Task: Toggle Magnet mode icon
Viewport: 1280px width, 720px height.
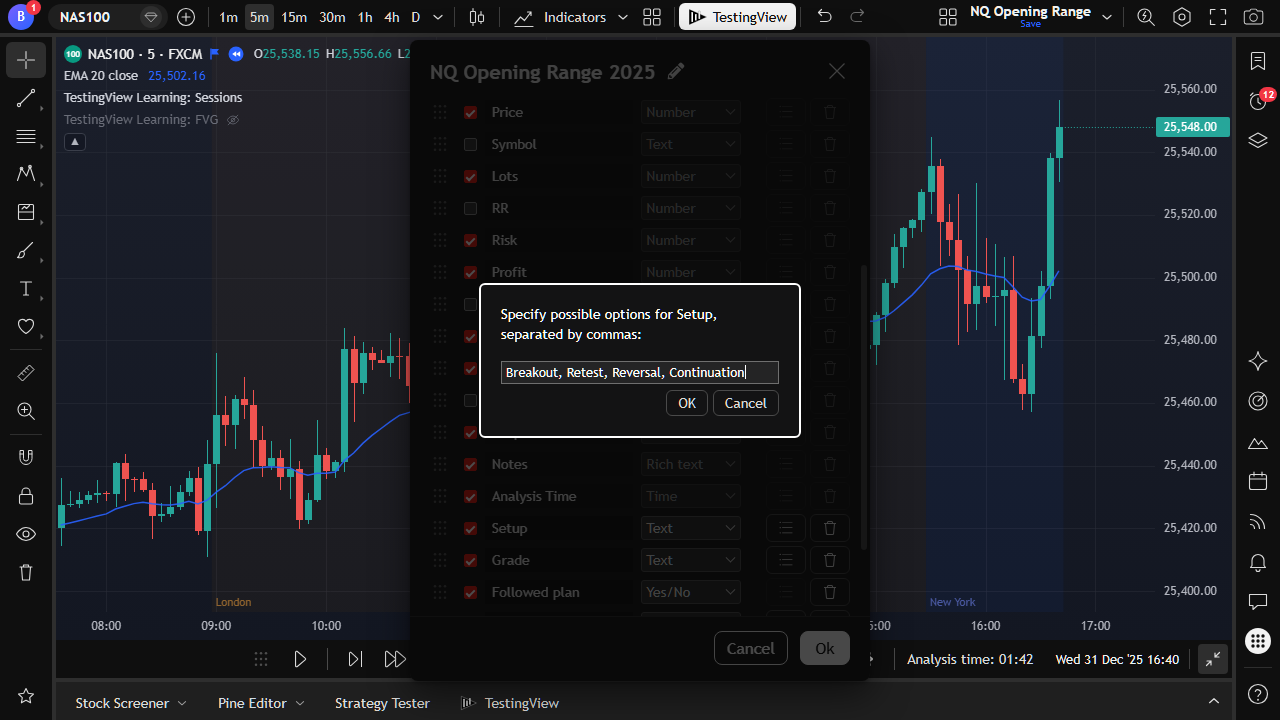Action: [x=26, y=458]
